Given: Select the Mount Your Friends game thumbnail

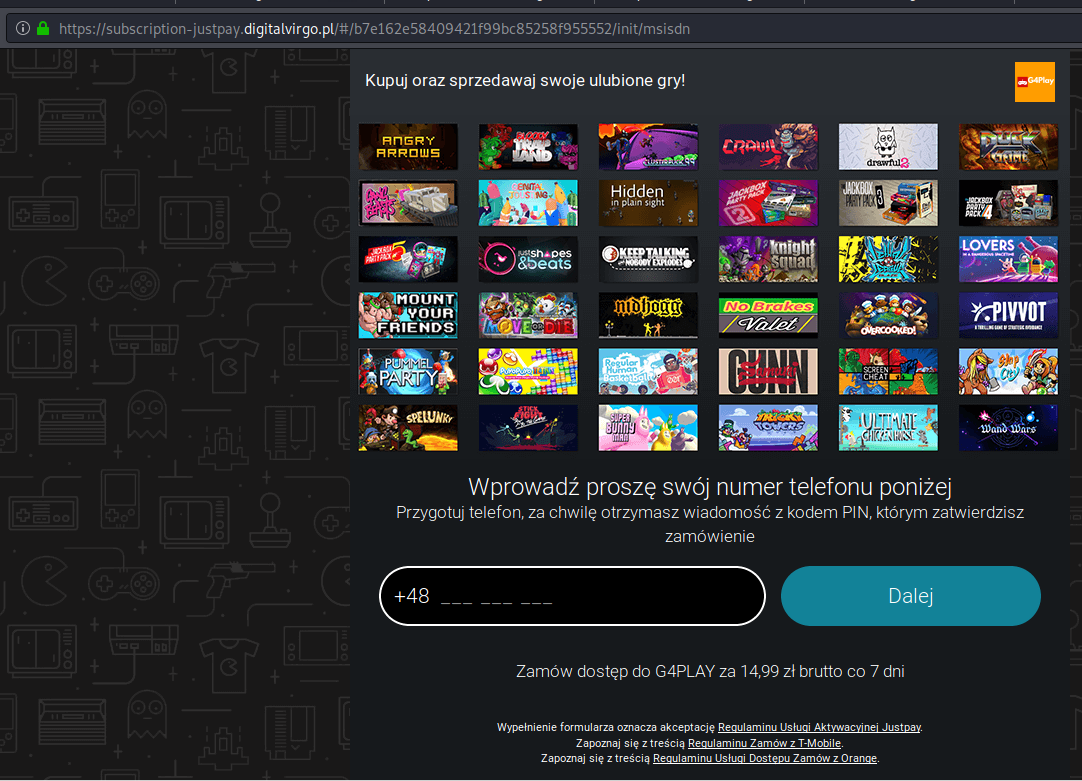Looking at the screenshot, I should (x=408, y=315).
